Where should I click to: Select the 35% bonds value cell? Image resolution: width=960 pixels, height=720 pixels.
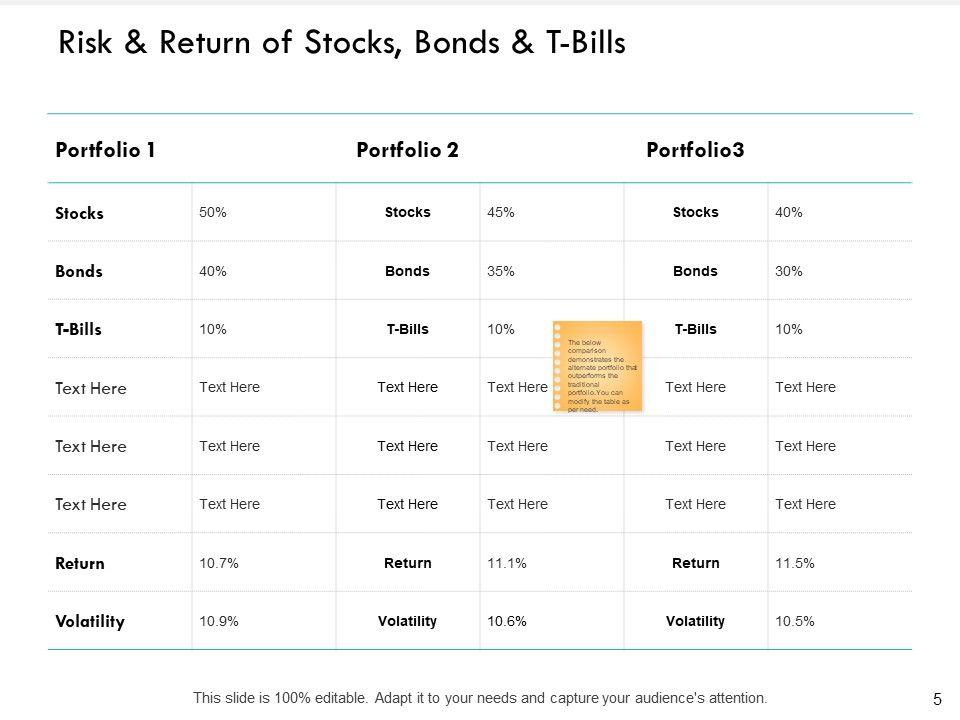(x=501, y=271)
